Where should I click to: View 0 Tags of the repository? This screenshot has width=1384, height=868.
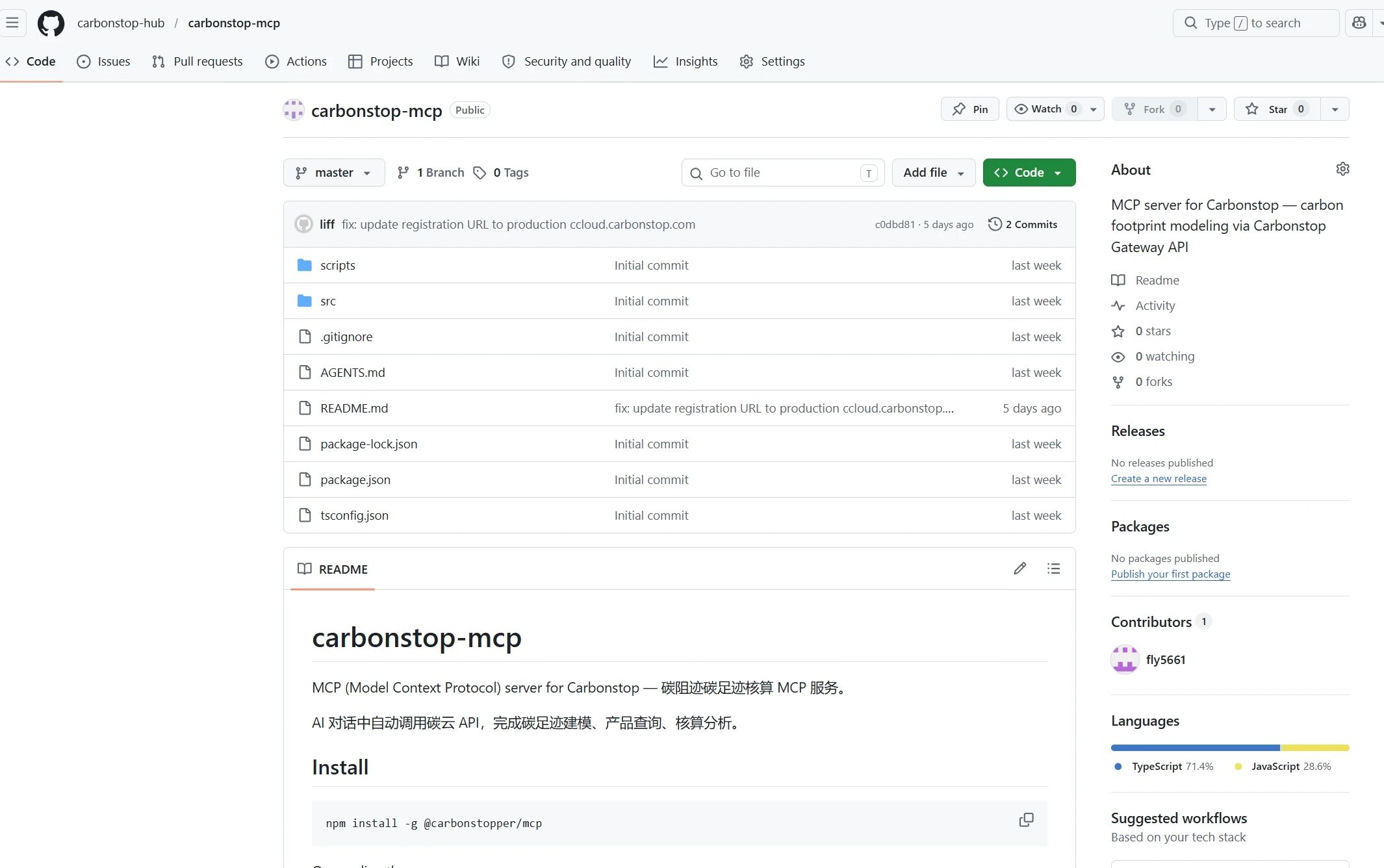pyautogui.click(x=501, y=173)
